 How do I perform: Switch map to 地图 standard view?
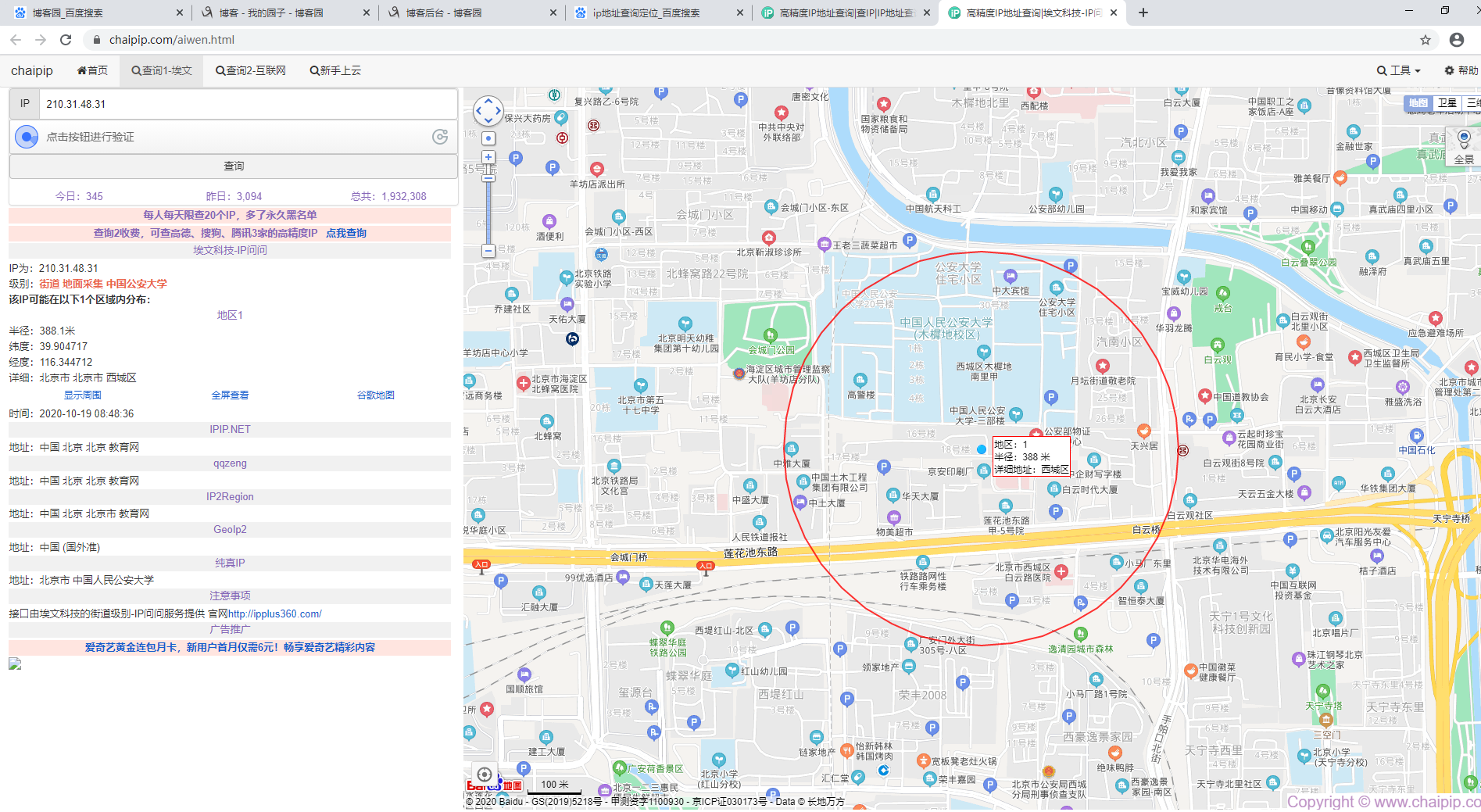[1418, 103]
